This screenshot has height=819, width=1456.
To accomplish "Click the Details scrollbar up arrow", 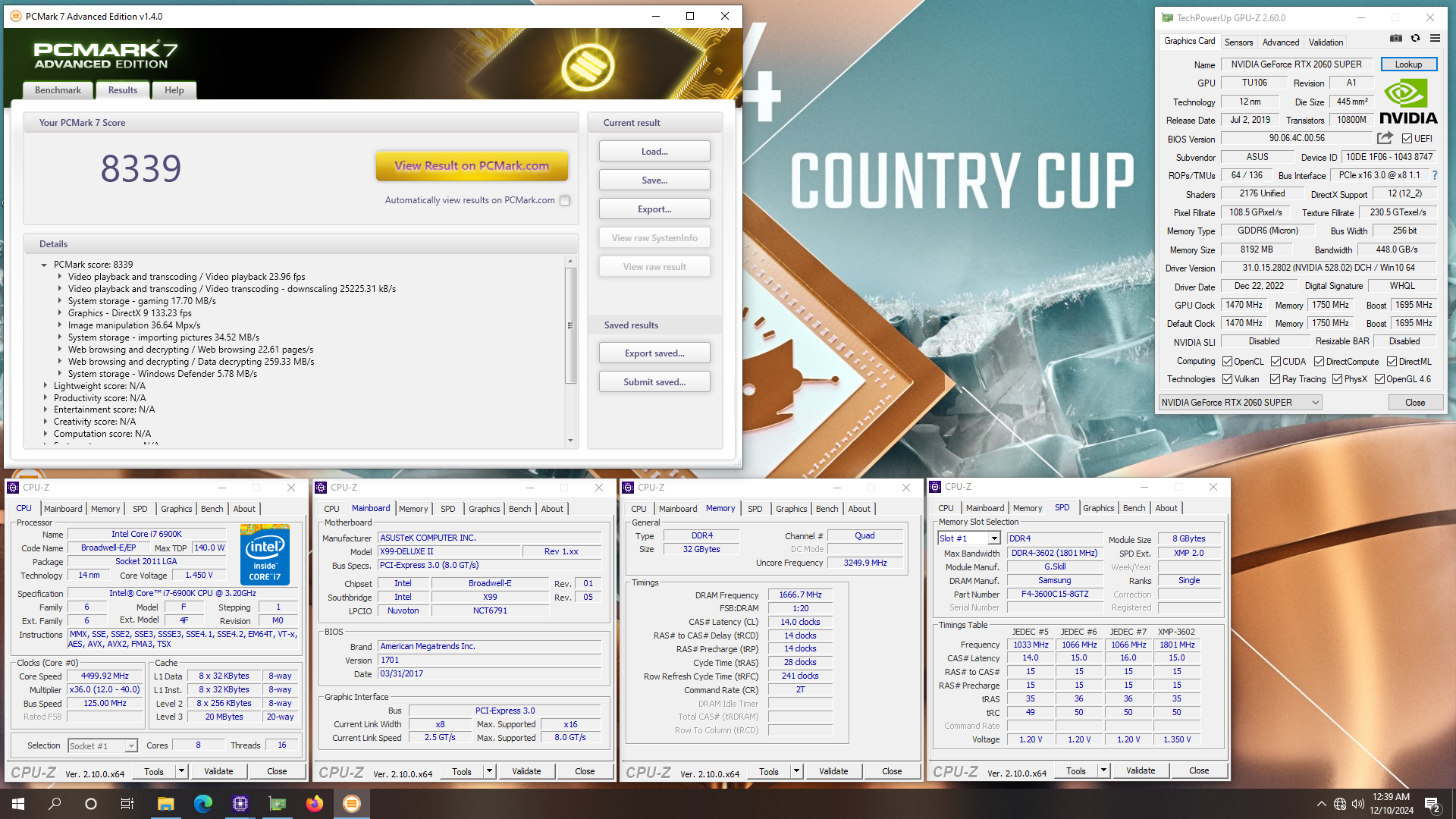I will pos(570,261).
